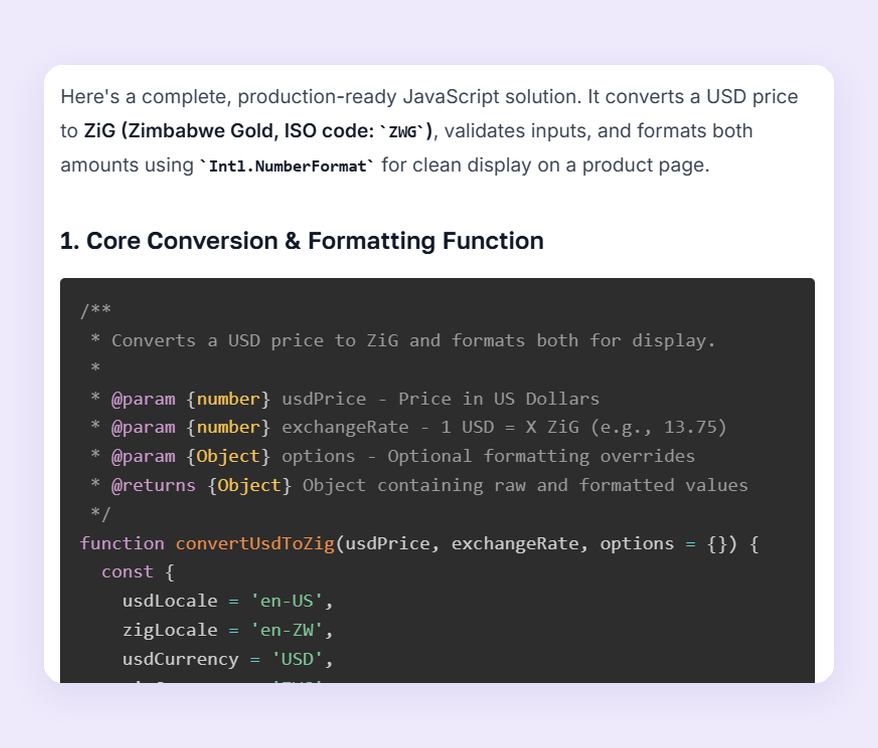Select the inline code "ZWG"

pos(402,132)
